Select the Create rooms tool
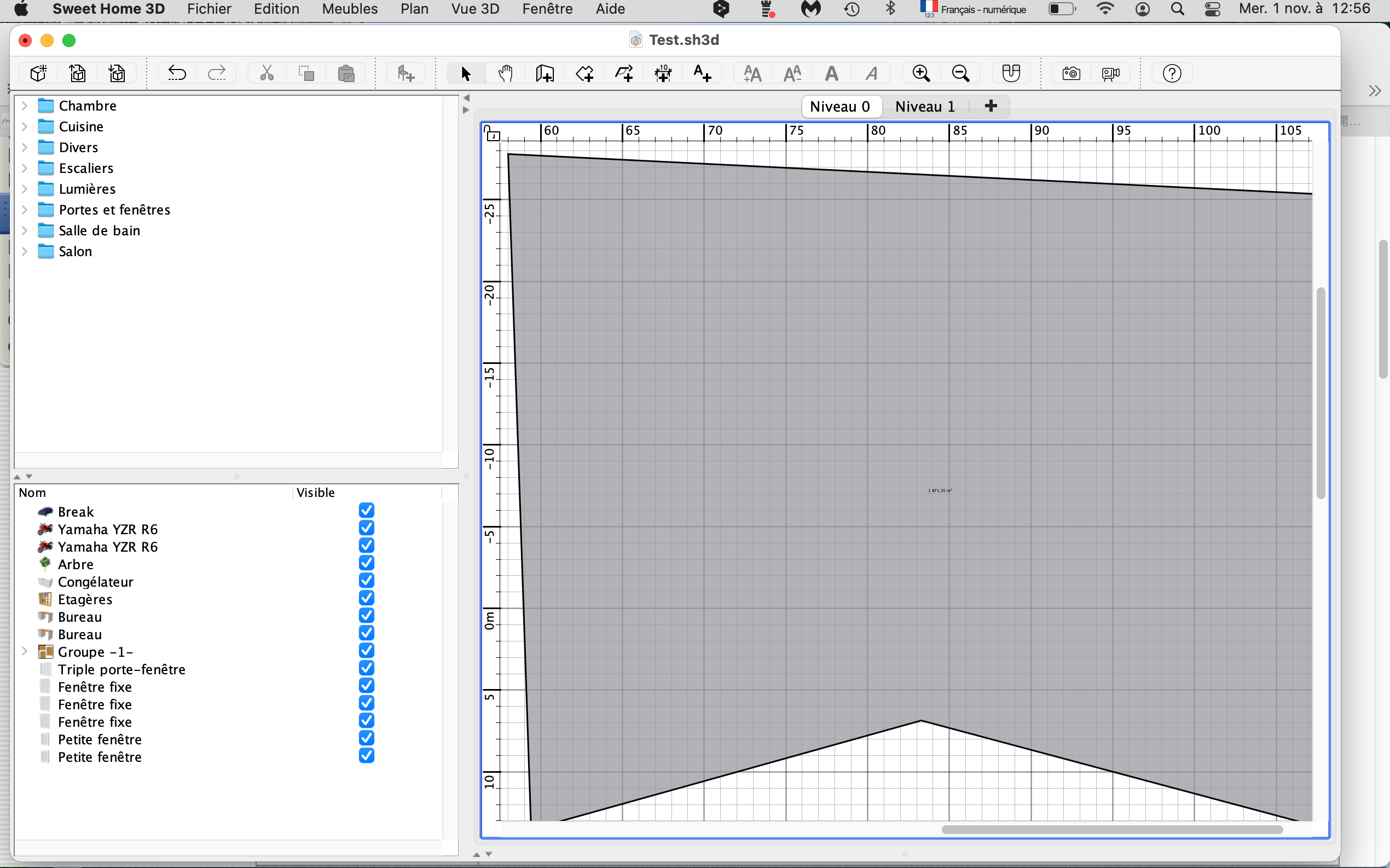The width and height of the screenshot is (1390, 868). tap(584, 73)
